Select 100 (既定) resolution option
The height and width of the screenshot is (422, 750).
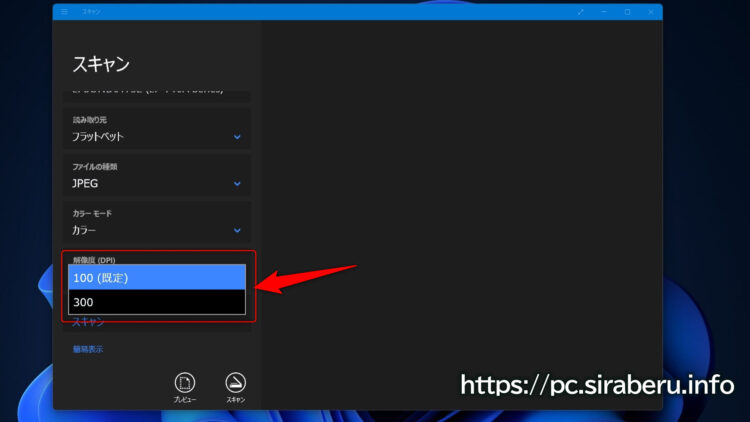point(157,278)
